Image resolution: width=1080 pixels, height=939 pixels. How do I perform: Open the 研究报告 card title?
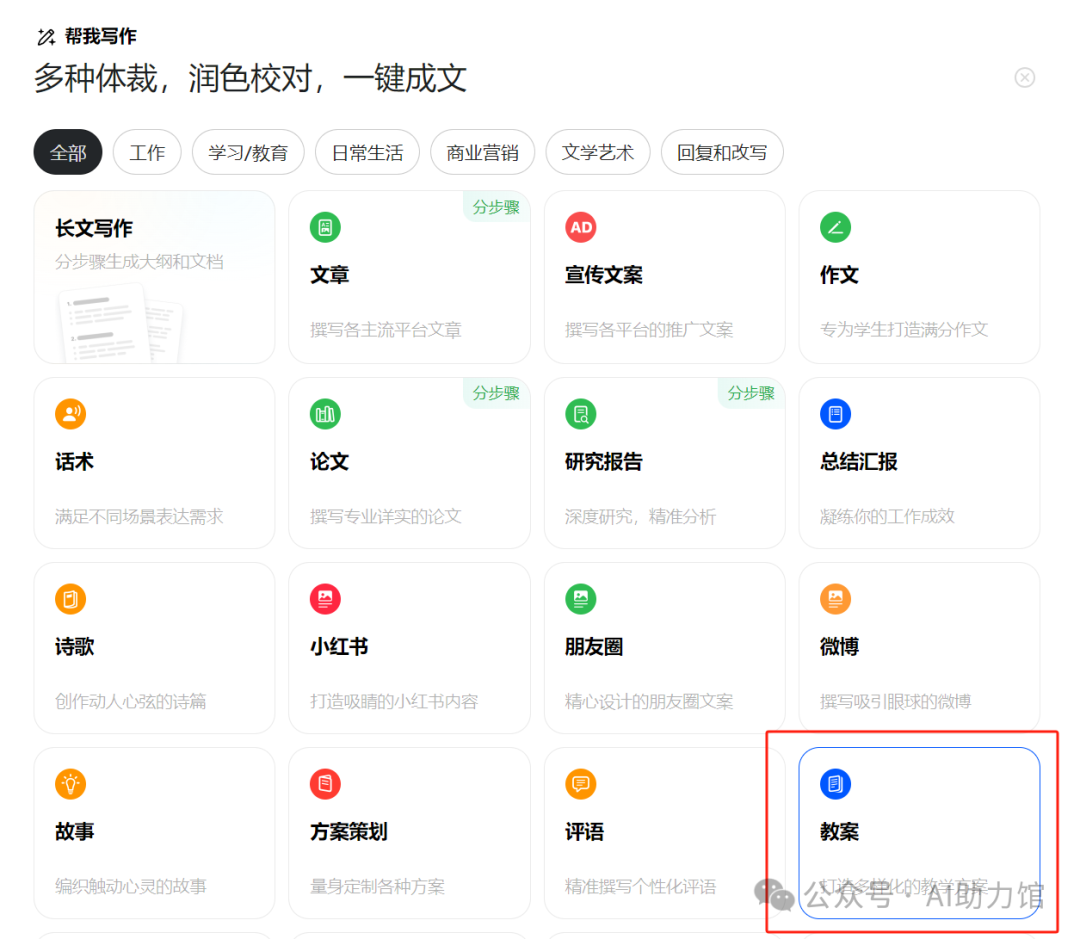click(603, 462)
